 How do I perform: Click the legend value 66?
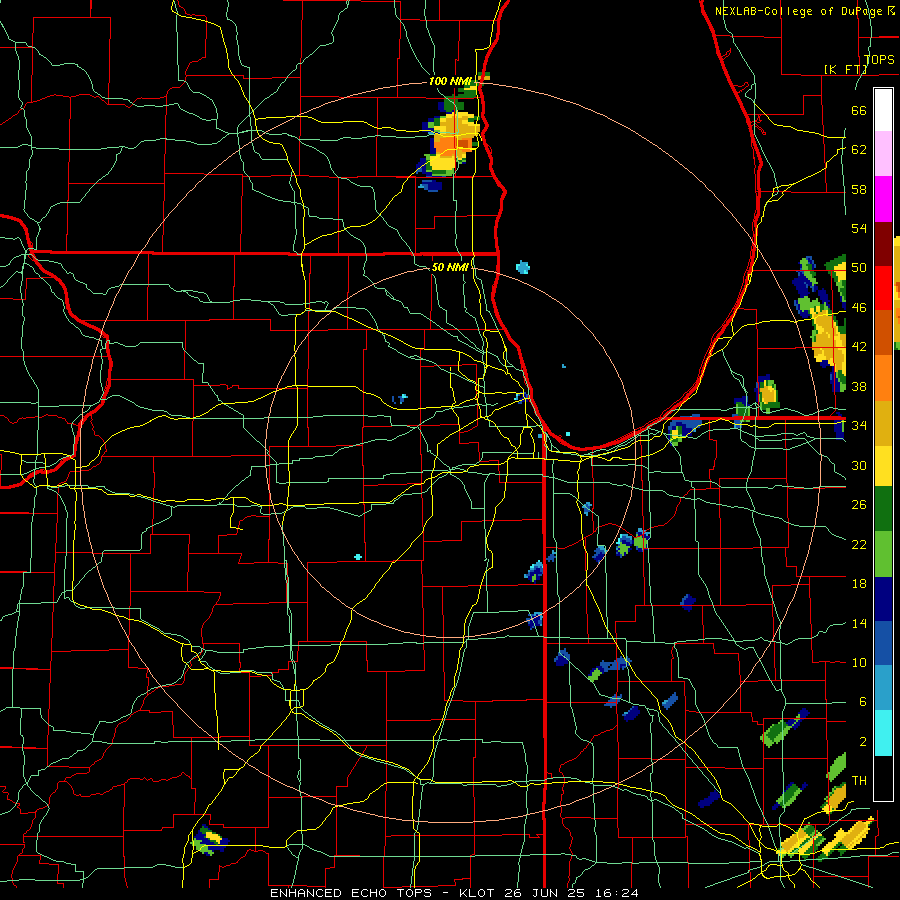coord(859,110)
